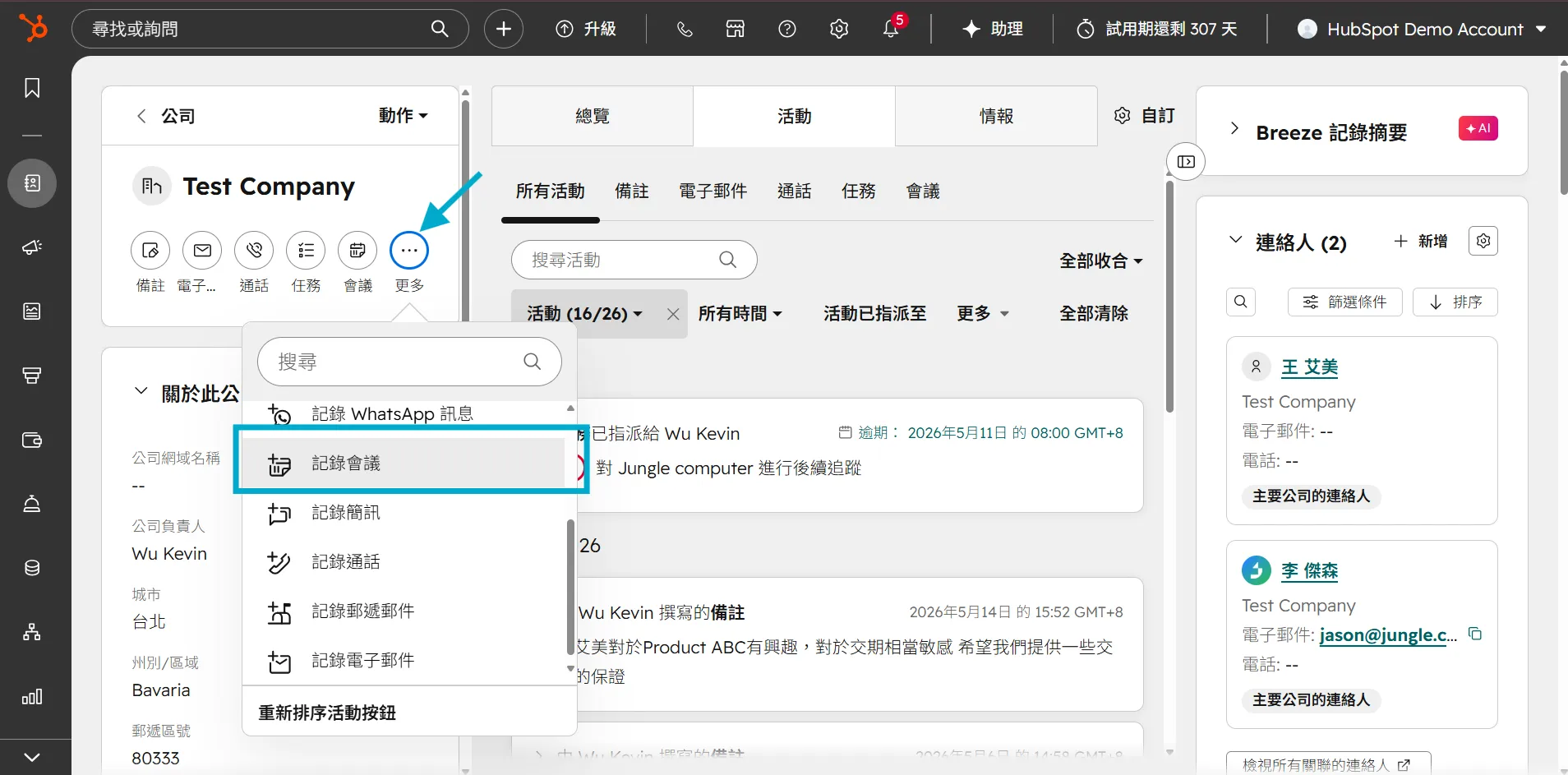1568x775 pixels.
Task: Switch to the 情報 tab
Action: (x=996, y=116)
